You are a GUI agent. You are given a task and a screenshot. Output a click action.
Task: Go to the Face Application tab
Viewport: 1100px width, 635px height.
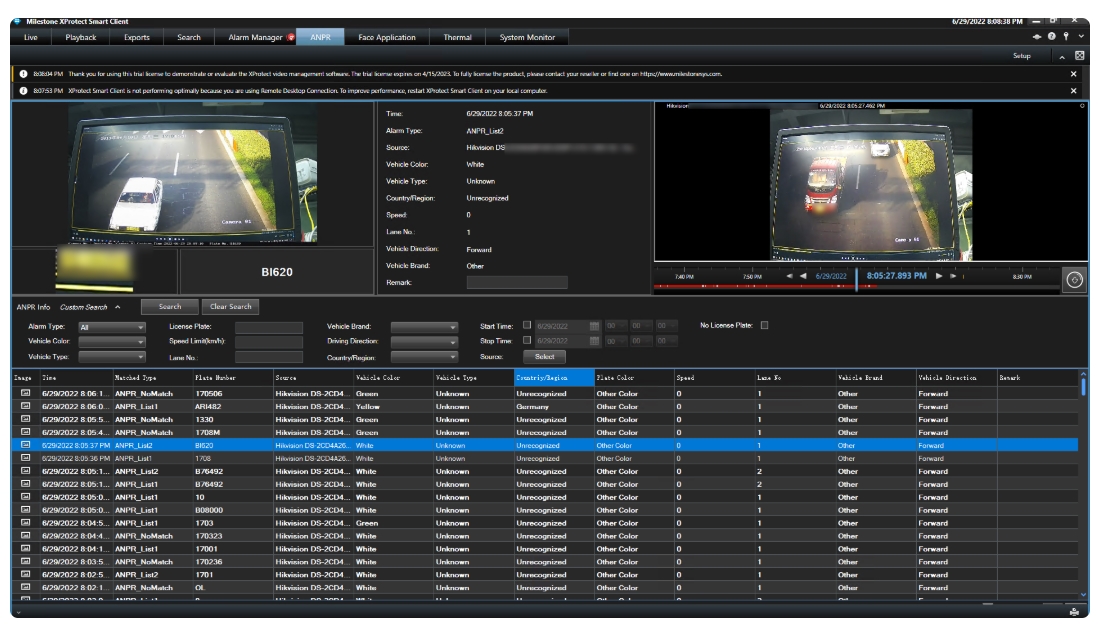[x=387, y=37]
